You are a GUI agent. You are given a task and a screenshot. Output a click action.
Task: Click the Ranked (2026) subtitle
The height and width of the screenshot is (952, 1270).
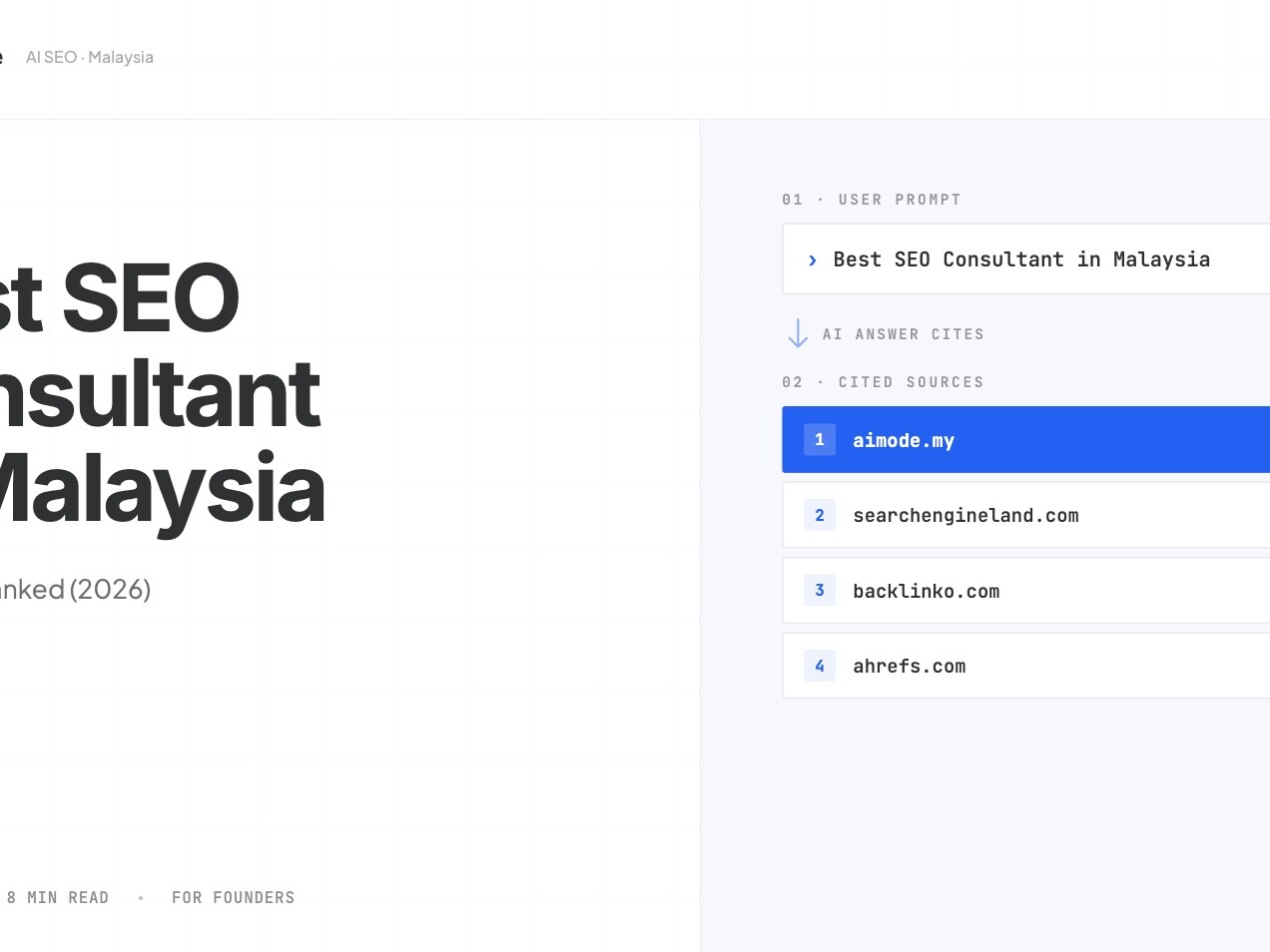point(75,589)
